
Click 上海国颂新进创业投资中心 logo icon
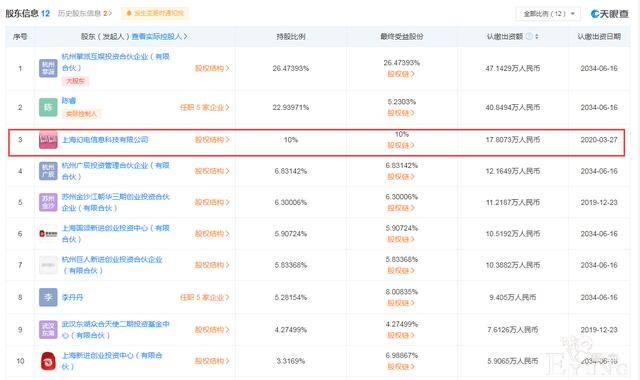point(48,233)
